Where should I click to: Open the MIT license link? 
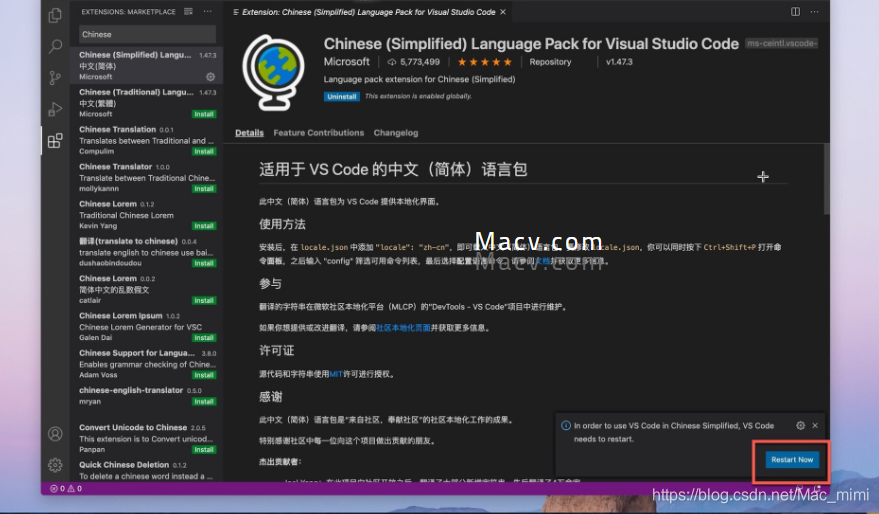pyautogui.click(x=336, y=374)
